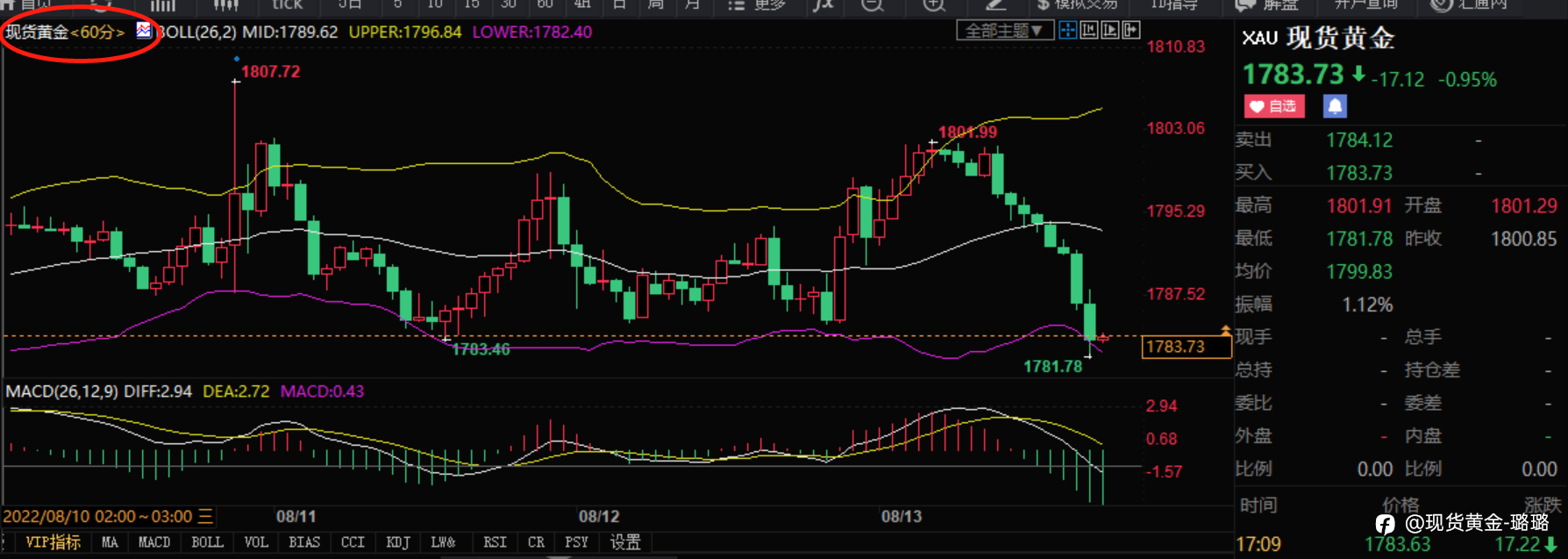
Task: Click the 1810.83 price axis label
Action: coord(1176,47)
